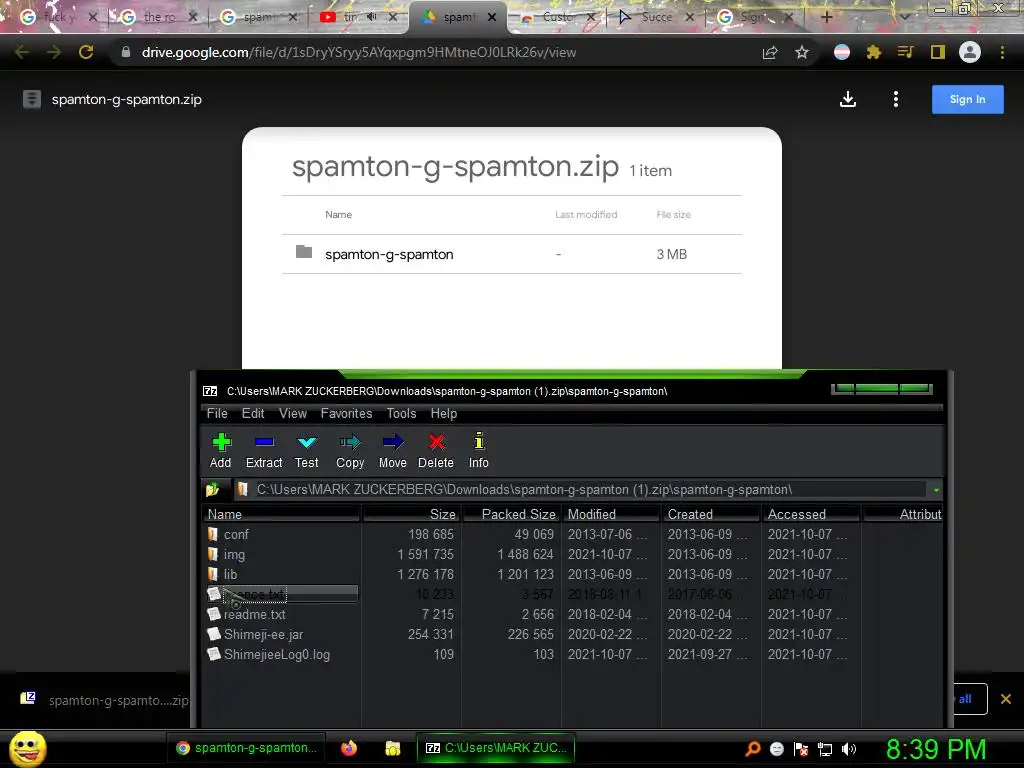
Task: Close the Chrome downloads bar
Action: [x=1006, y=699]
